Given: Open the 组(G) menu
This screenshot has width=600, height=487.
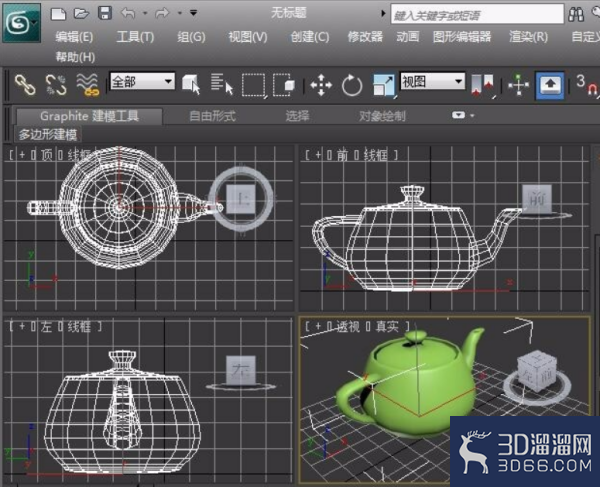Looking at the screenshot, I should [191, 37].
